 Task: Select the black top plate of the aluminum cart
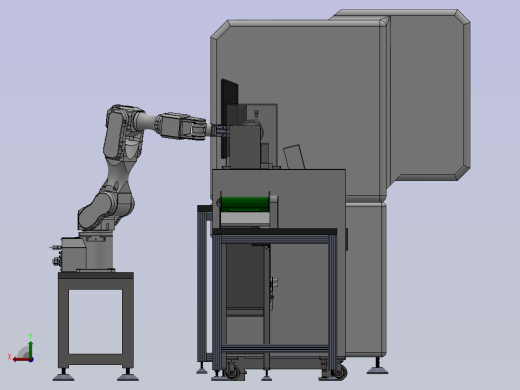tap(274, 231)
